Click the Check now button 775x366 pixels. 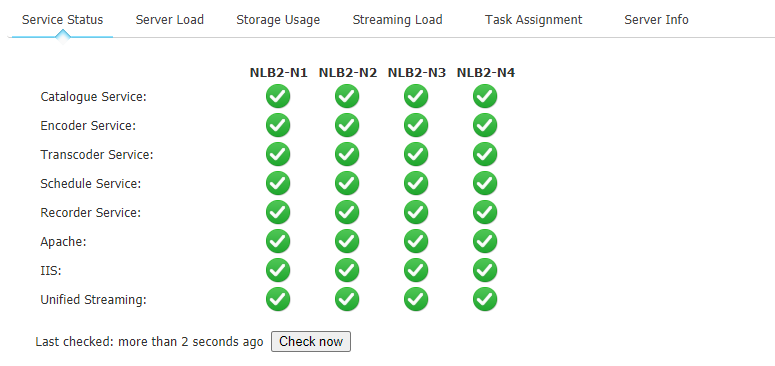click(311, 341)
